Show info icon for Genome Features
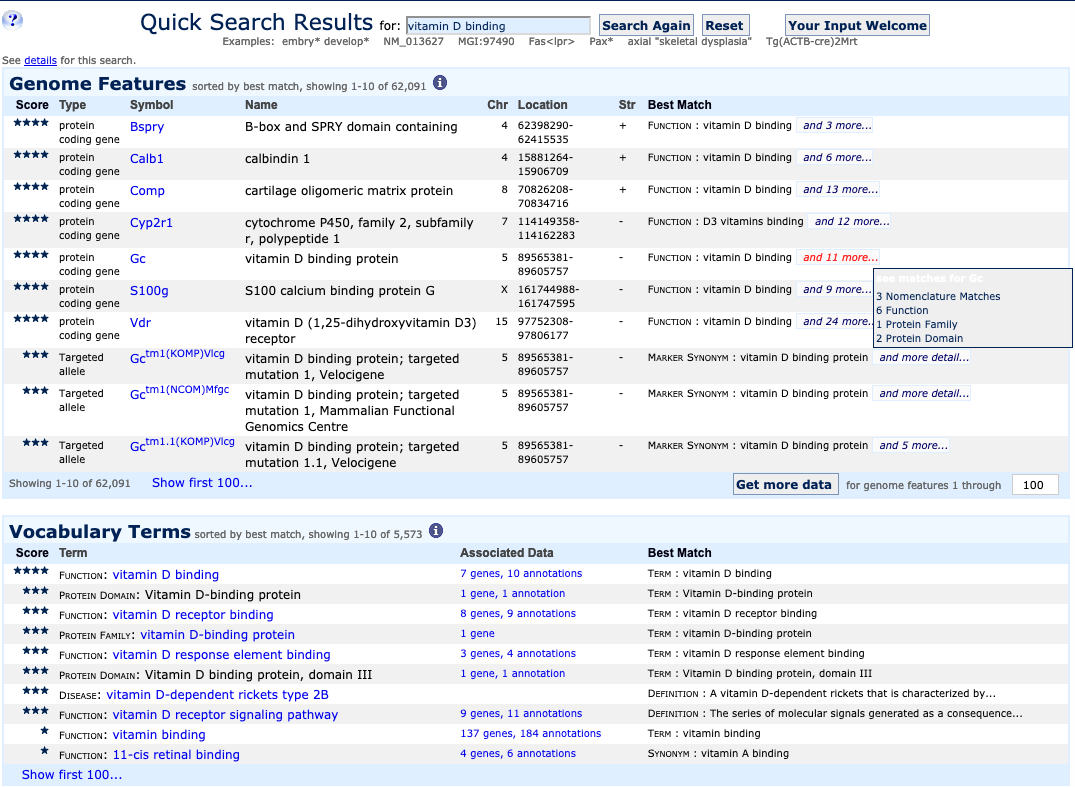 pyautogui.click(x=440, y=83)
